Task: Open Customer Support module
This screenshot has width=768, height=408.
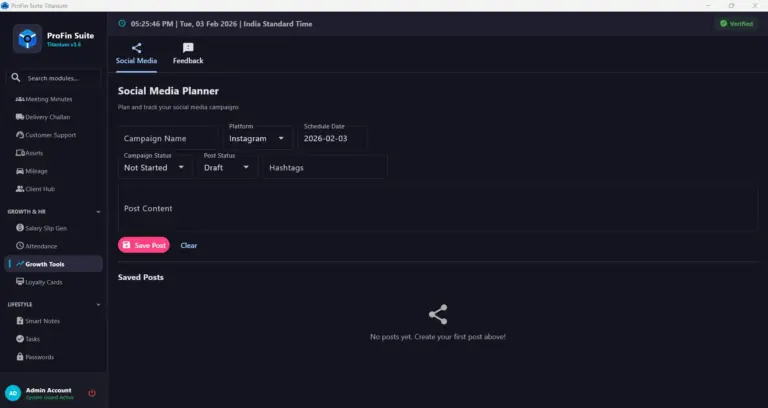Action: (x=50, y=135)
